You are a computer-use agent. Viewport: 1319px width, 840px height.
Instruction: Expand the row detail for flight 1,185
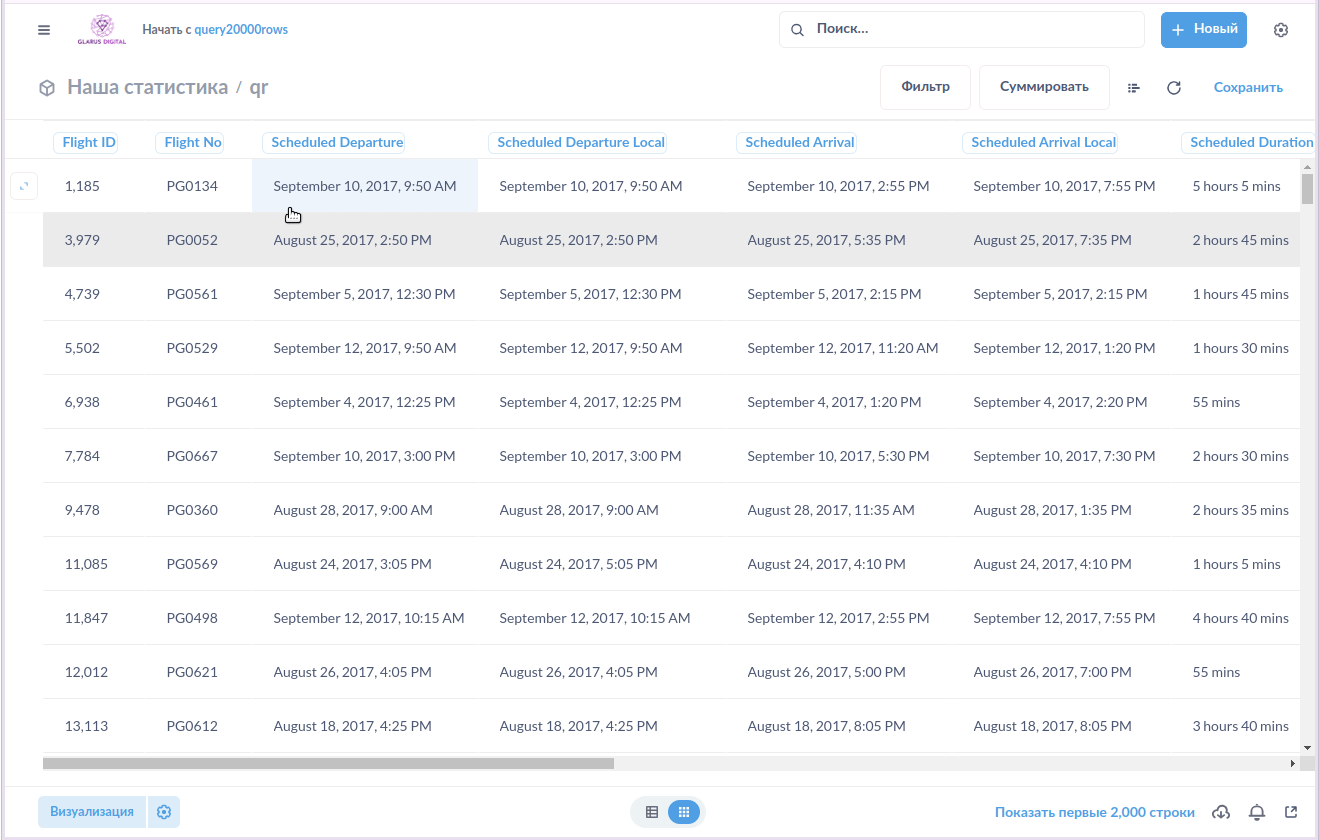click(x=24, y=186)
